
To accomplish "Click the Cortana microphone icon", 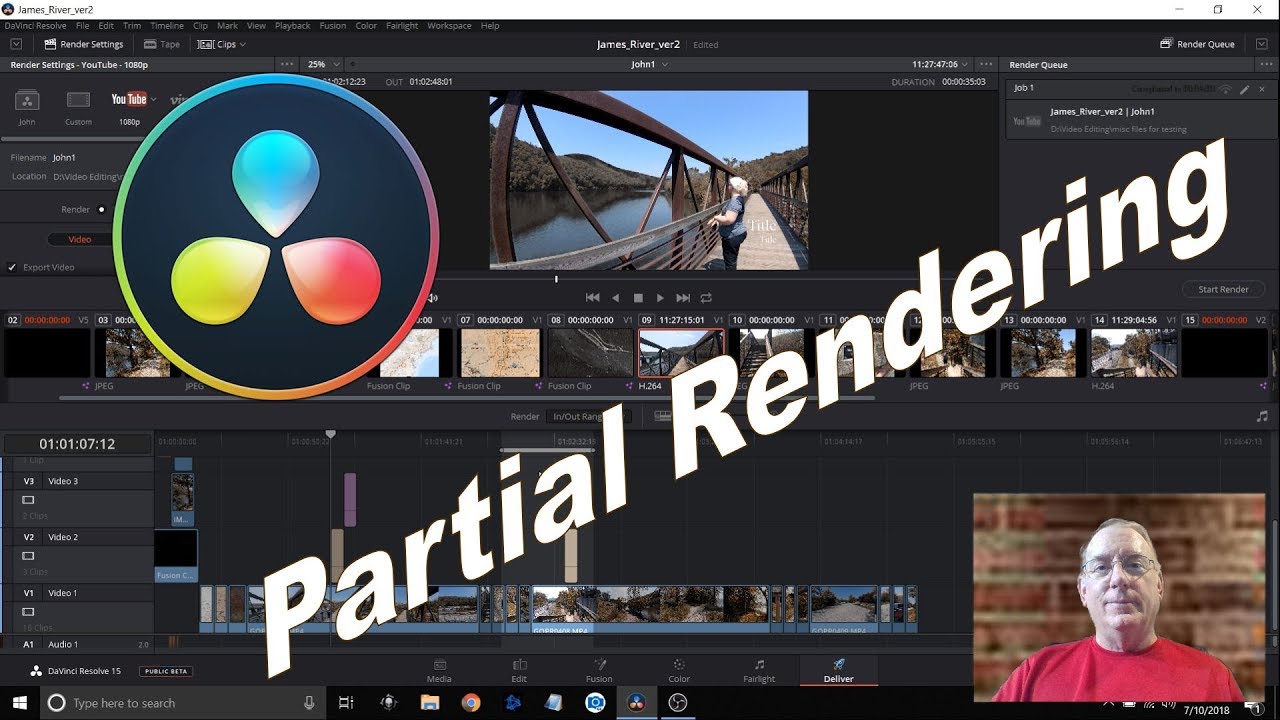I will click(x=309, y=703).
